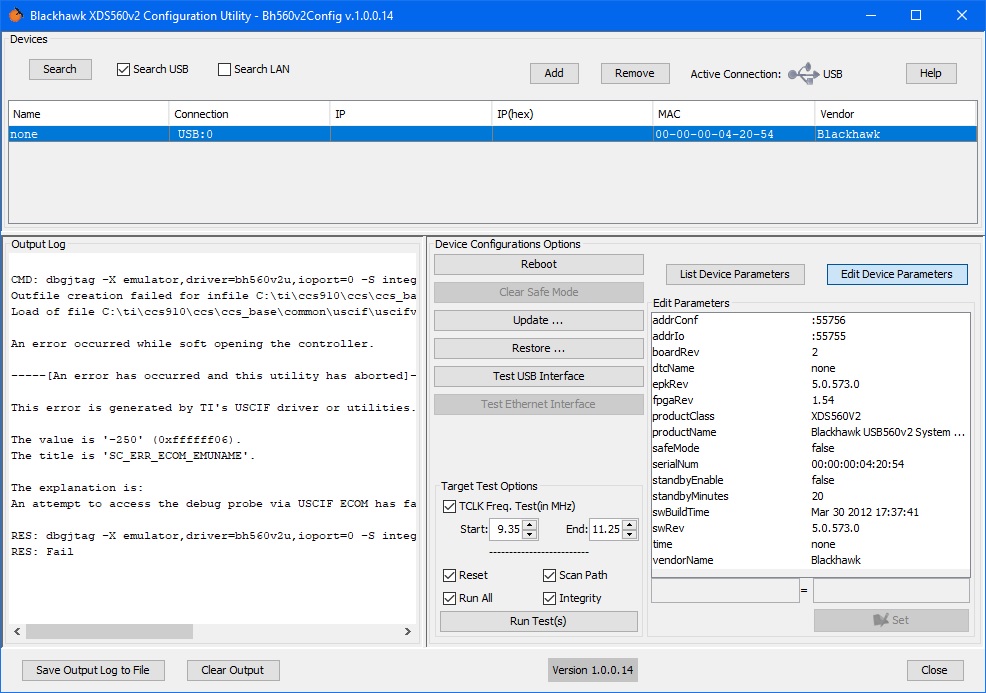This screenshot has height=693, width=986.
Task: Select the productClass parameter row
Action: pyautogui.click(x=811, y=416)
